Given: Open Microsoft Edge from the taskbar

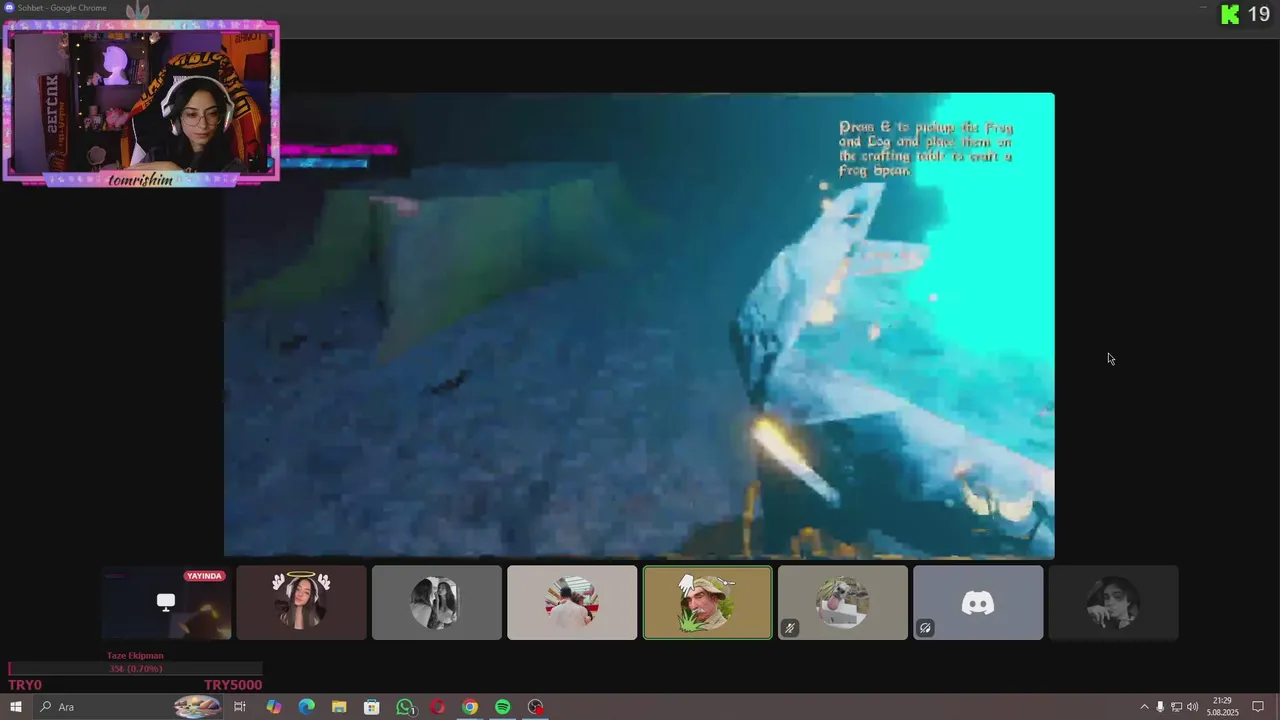Looking at the screenshot, I should (x=306, y=707).
